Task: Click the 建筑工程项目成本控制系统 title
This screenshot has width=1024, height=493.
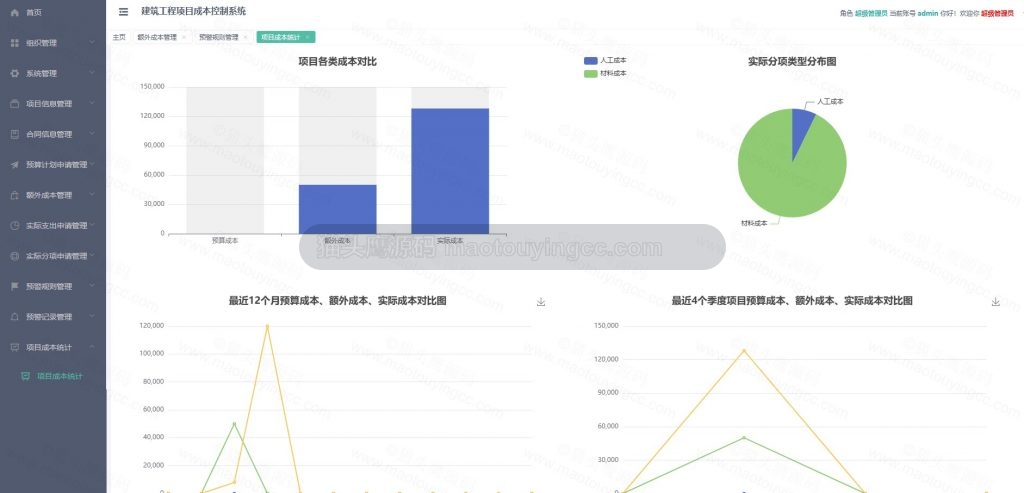Action: (x=193, y=11)
